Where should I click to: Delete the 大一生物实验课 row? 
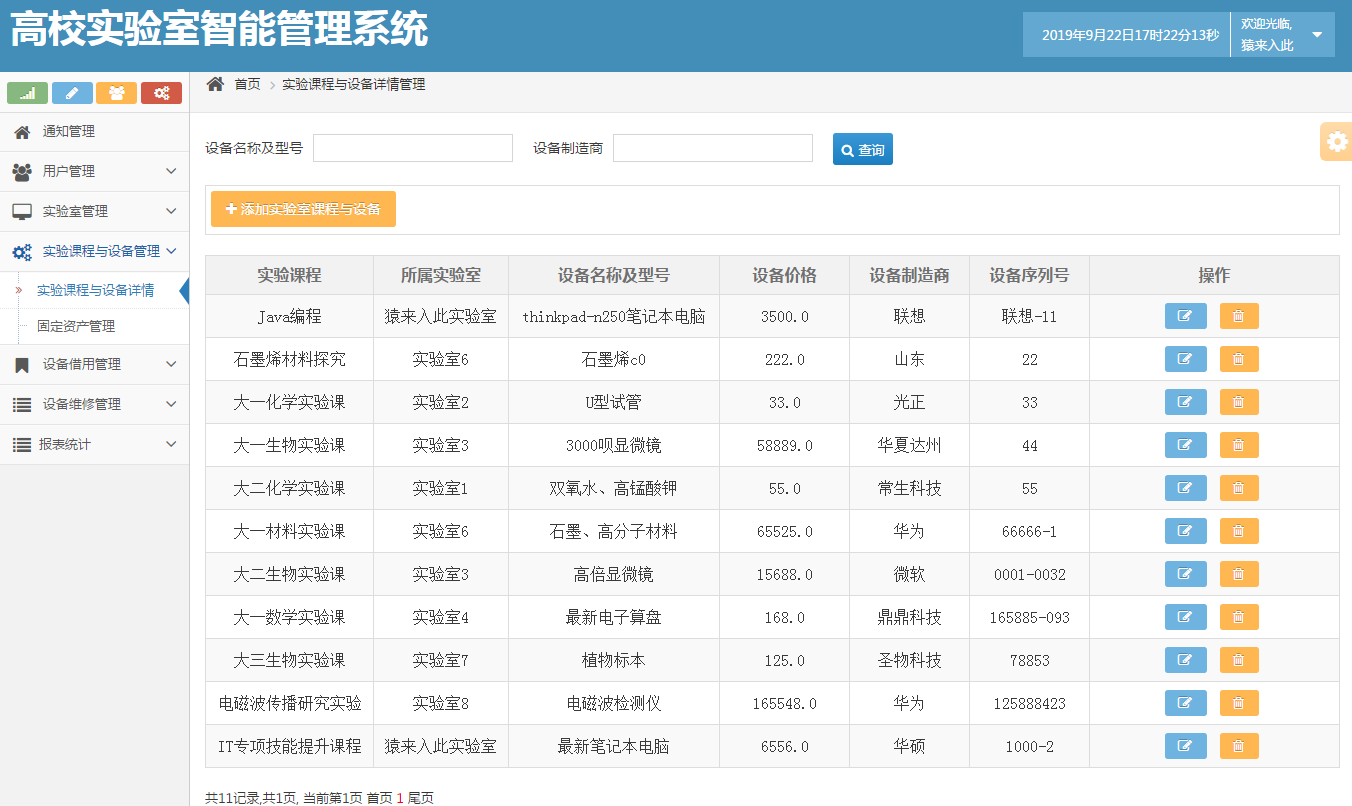(x=1239, y=445)
